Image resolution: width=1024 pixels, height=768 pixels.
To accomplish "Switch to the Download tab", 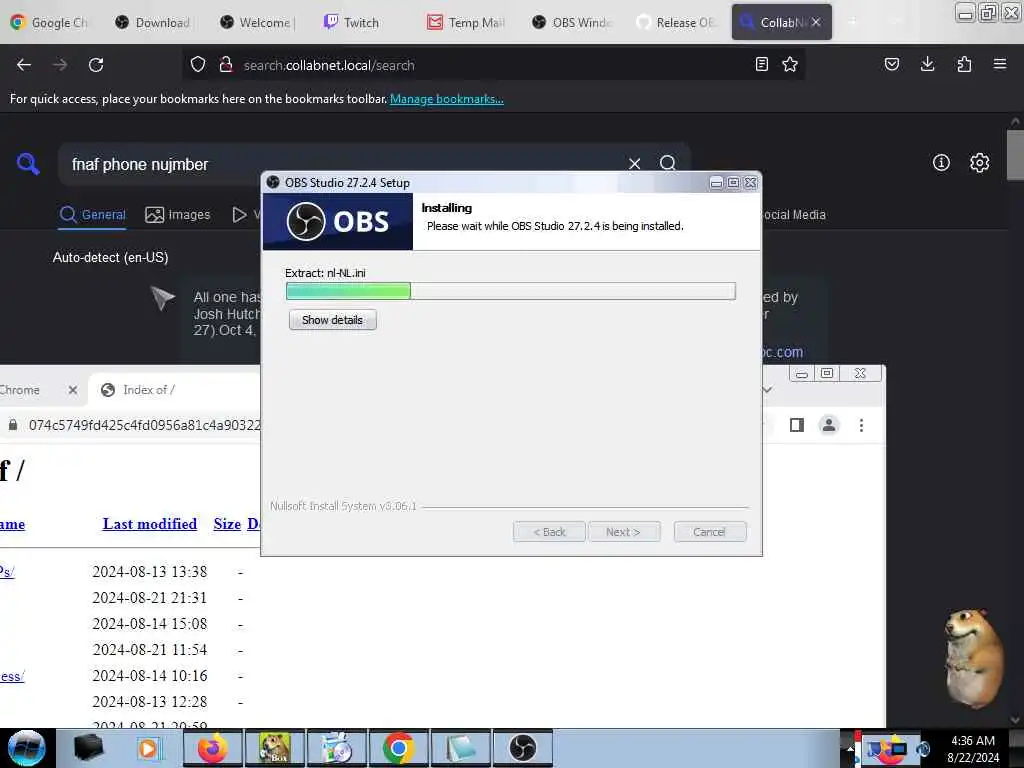I will click(153, 22).
